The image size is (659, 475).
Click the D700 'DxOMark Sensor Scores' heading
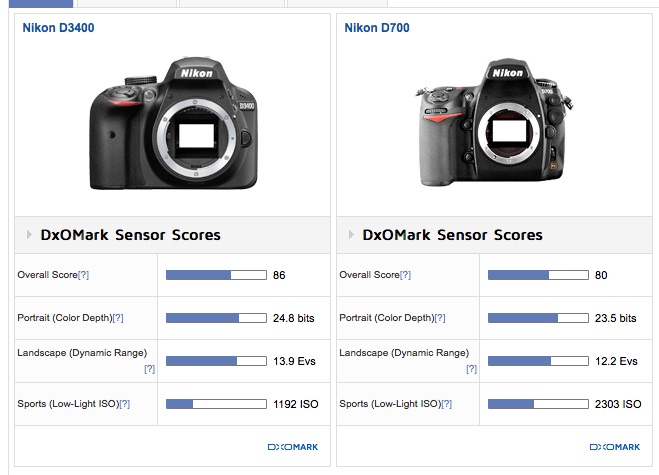pyautogui.click(x=452, y=235)
